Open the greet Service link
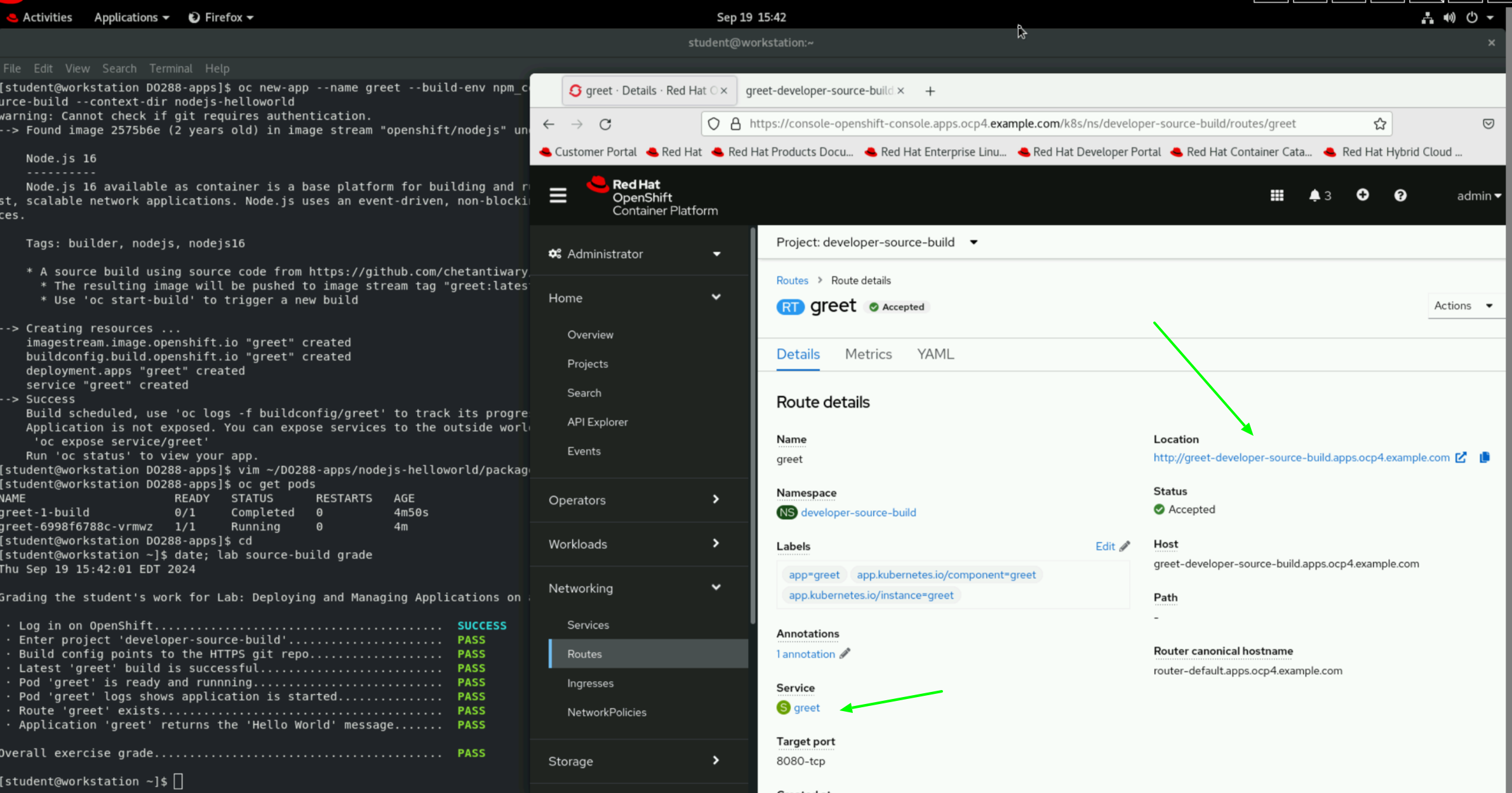 806,707
